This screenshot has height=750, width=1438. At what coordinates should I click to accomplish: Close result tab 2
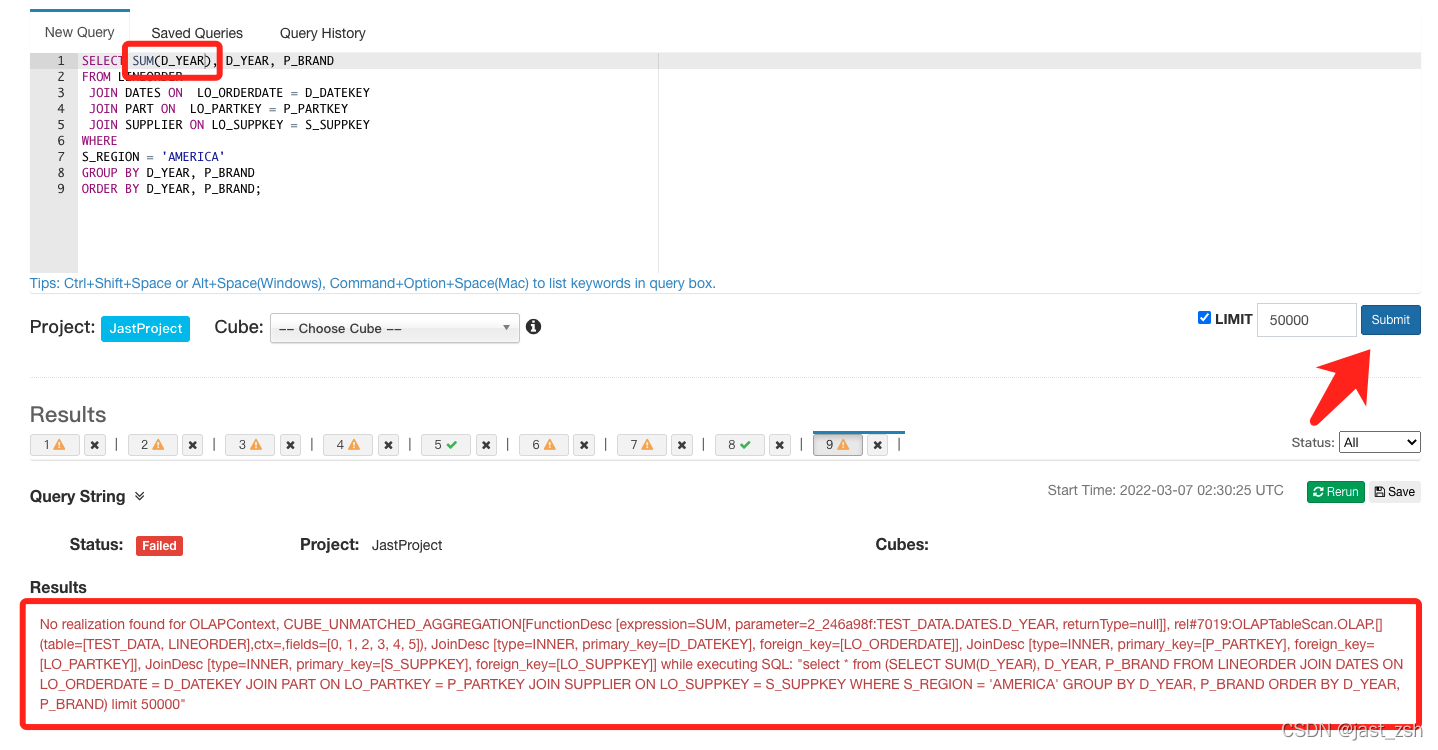pos(193,445)
